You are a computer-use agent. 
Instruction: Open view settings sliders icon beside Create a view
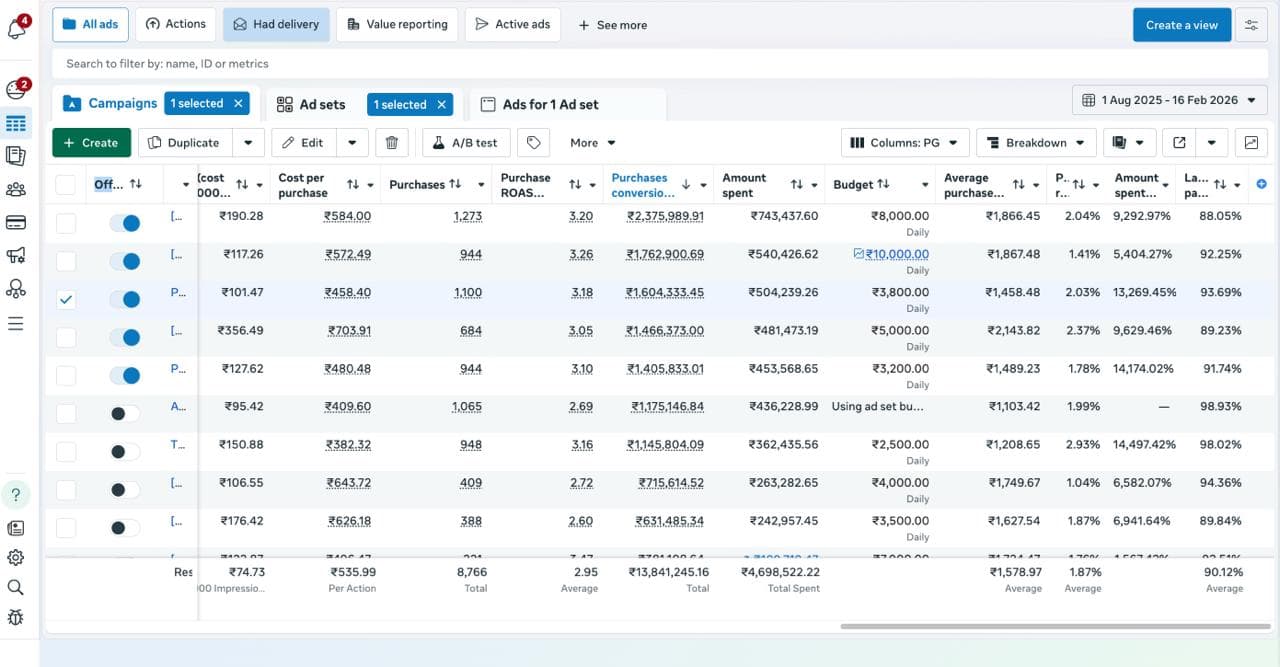click(1250, 25)
